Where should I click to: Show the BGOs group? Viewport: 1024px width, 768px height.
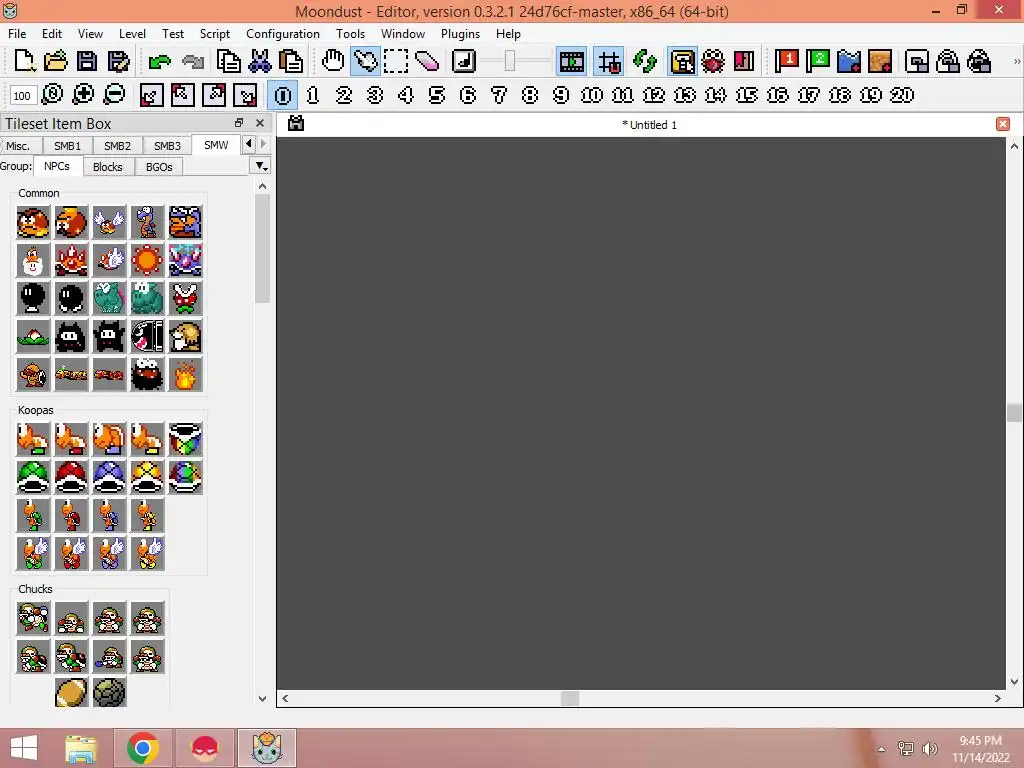(159, 167)
